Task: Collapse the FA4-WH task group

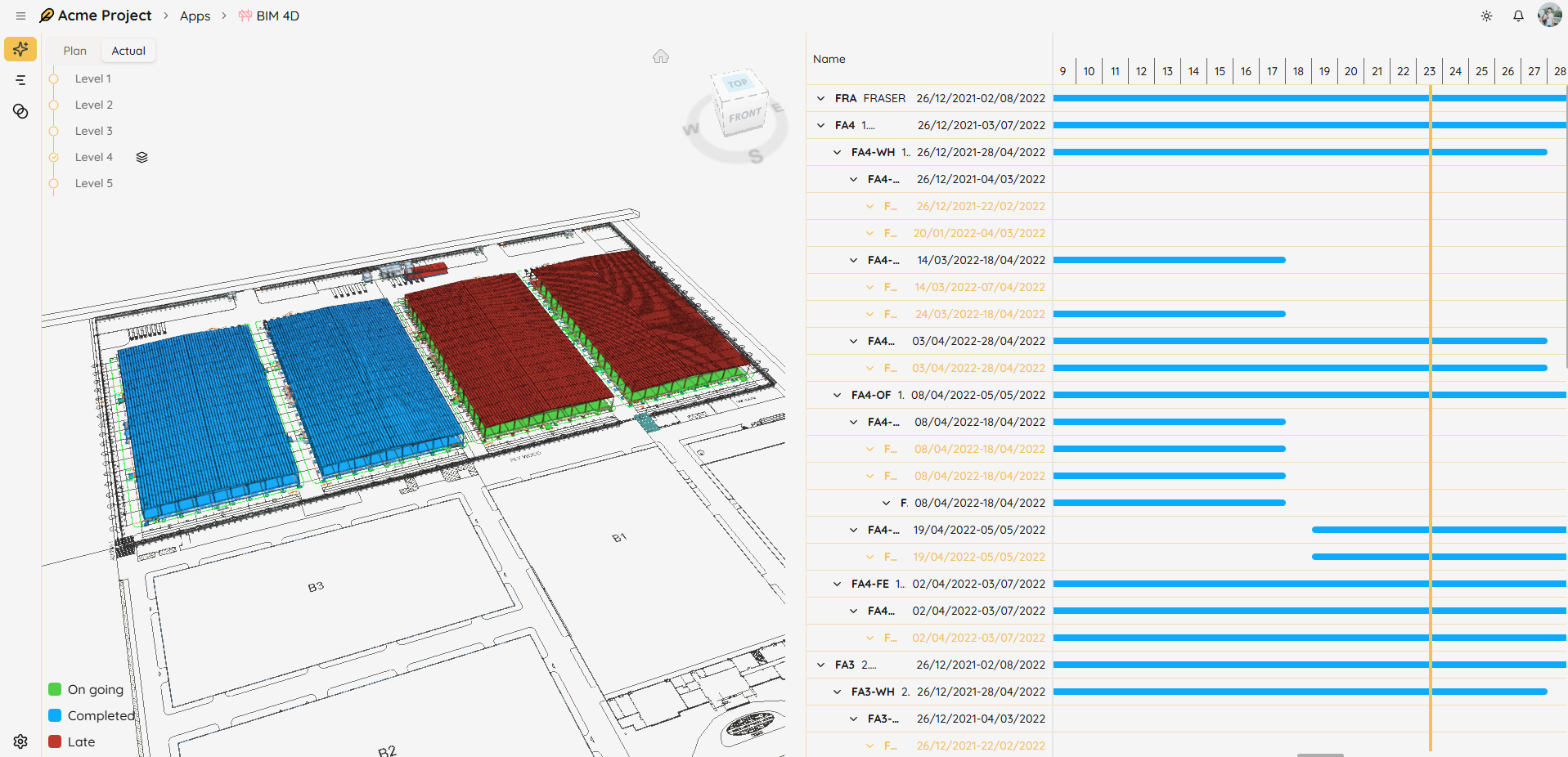Action: [x=837, y=152]
